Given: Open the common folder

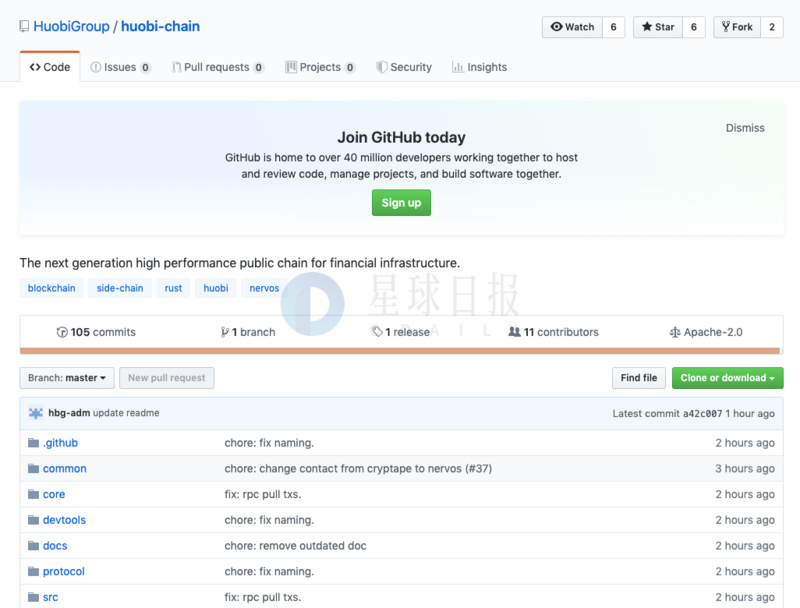Looking at the screenshot, I should tap(65, 468).
